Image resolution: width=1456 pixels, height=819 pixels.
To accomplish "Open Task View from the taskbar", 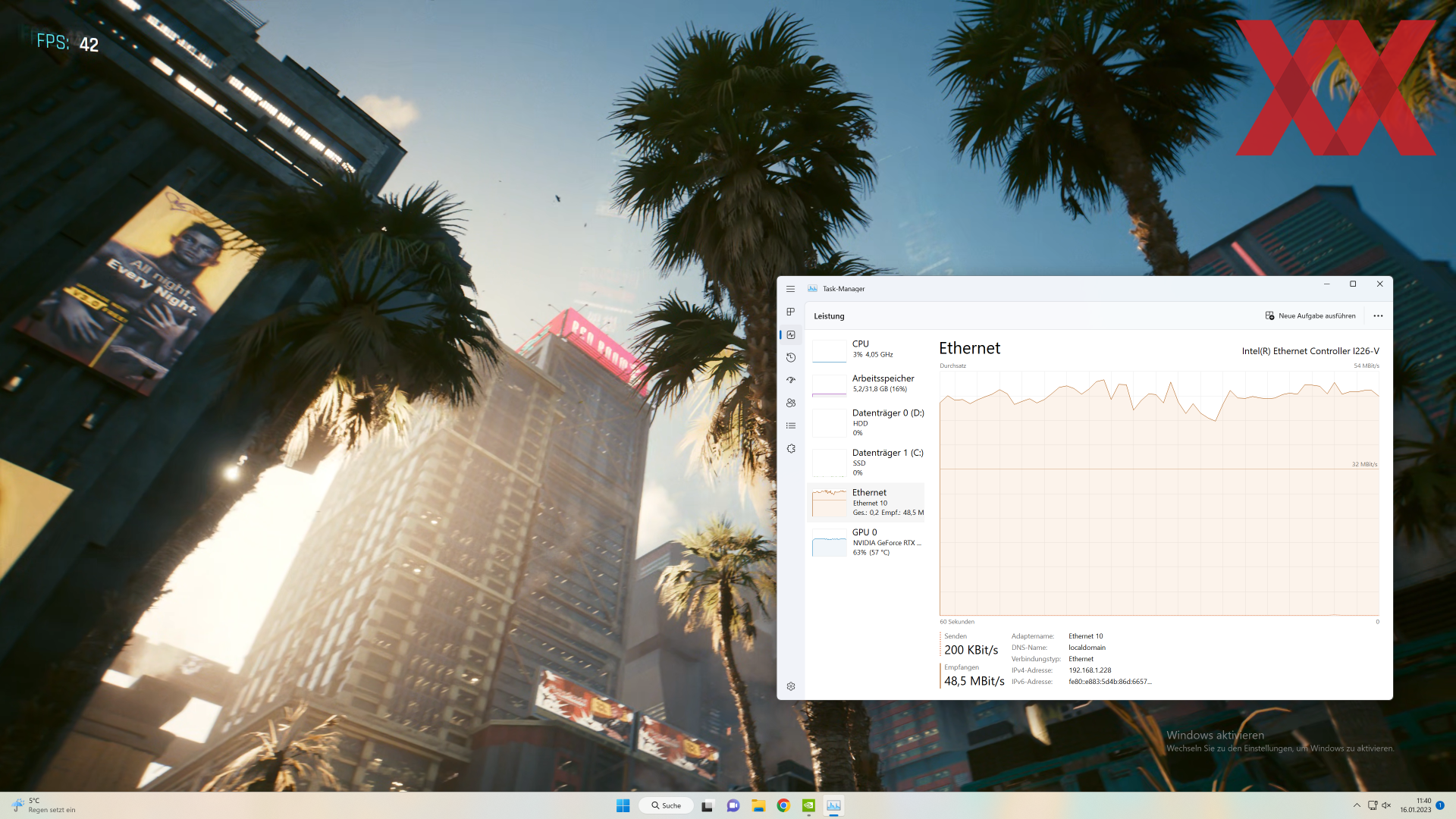I will click(x=708, y=805).
